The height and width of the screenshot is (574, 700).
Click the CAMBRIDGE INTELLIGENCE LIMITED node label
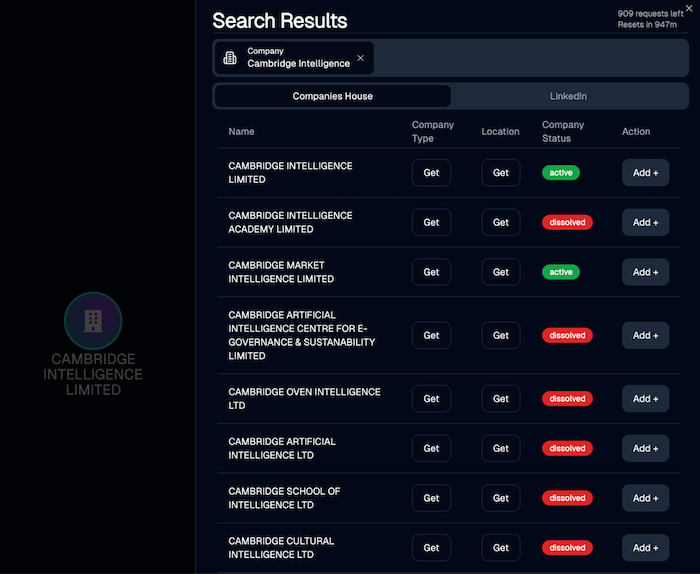click(93, 374)
